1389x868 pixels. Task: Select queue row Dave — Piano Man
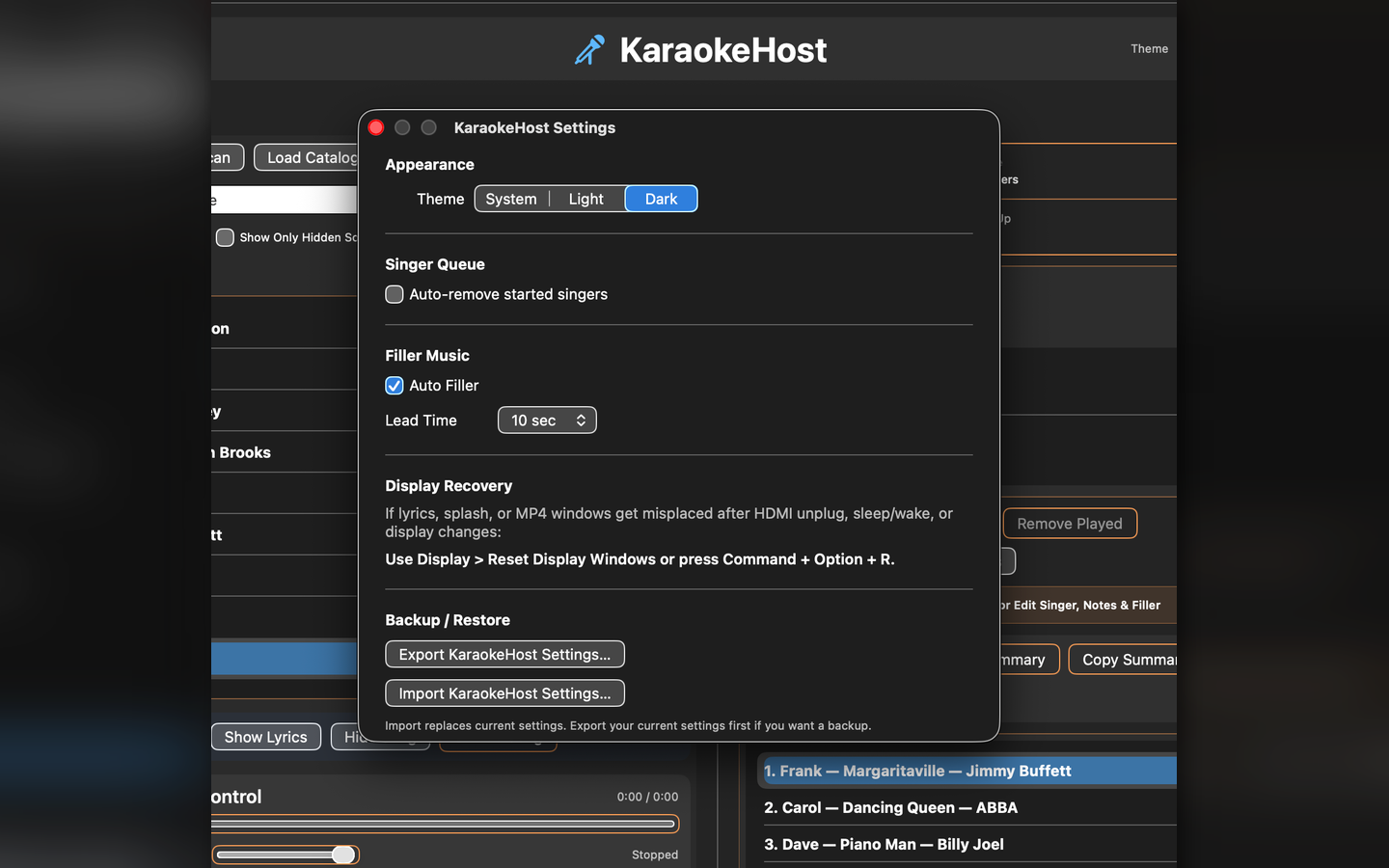point(967,844)
